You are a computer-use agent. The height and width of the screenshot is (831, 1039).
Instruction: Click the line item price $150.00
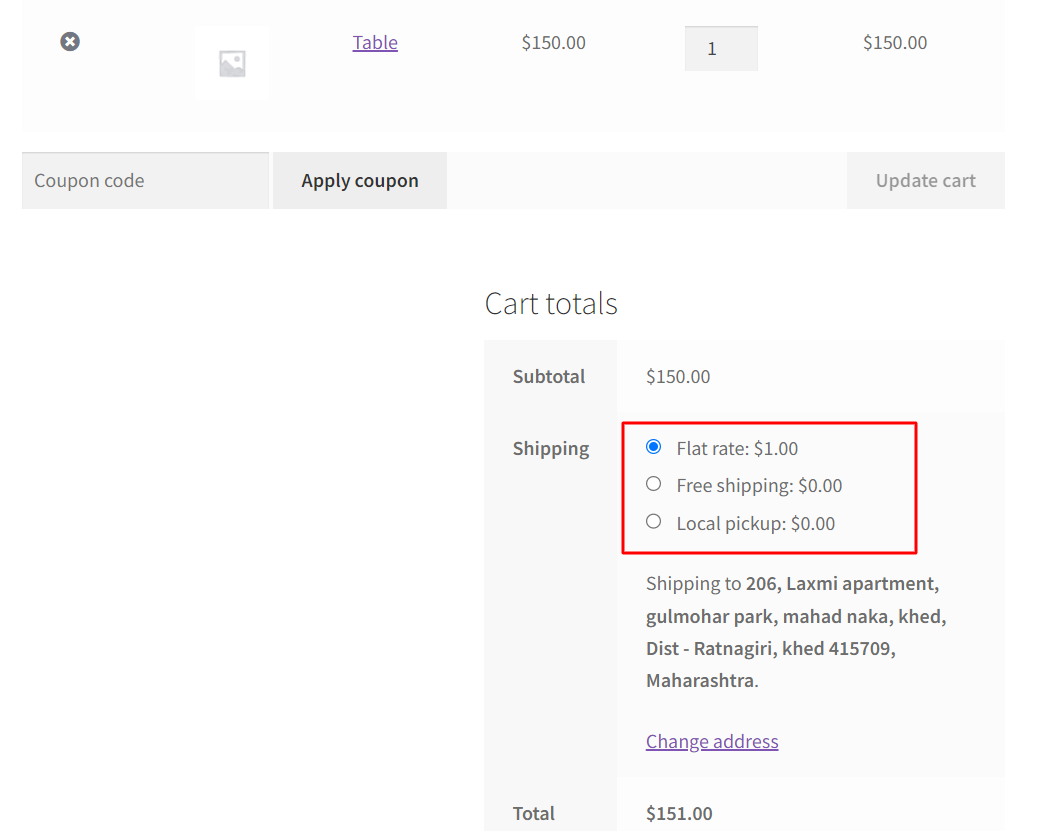553,42
